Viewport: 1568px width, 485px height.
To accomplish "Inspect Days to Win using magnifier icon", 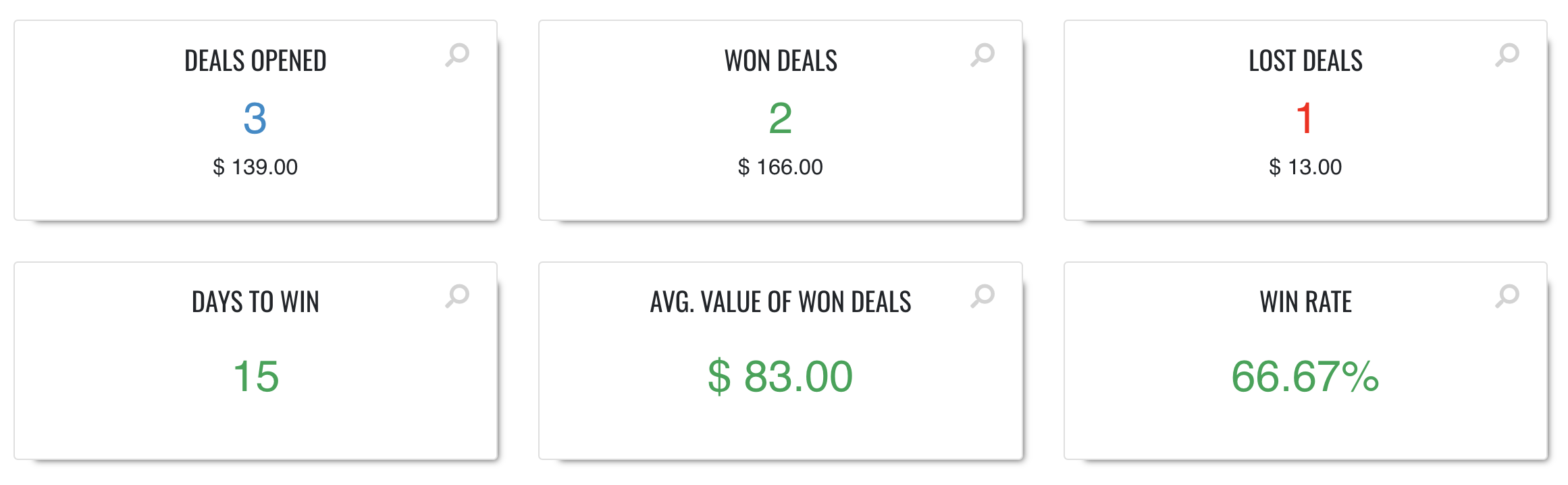I will click(x=457, y=296).
